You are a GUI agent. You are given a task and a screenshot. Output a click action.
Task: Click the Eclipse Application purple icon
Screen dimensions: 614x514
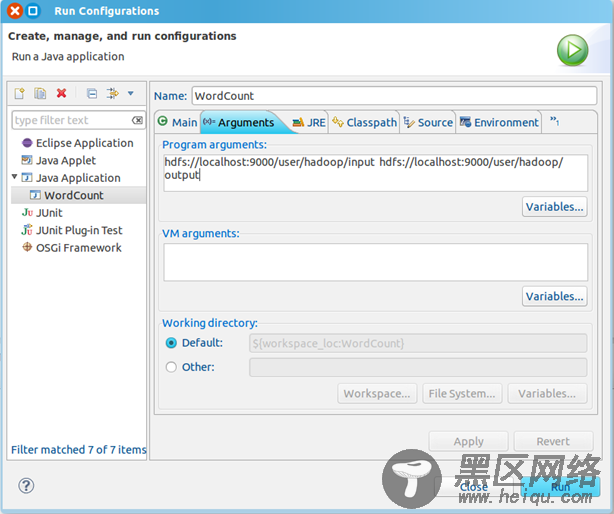pos(27,143)
